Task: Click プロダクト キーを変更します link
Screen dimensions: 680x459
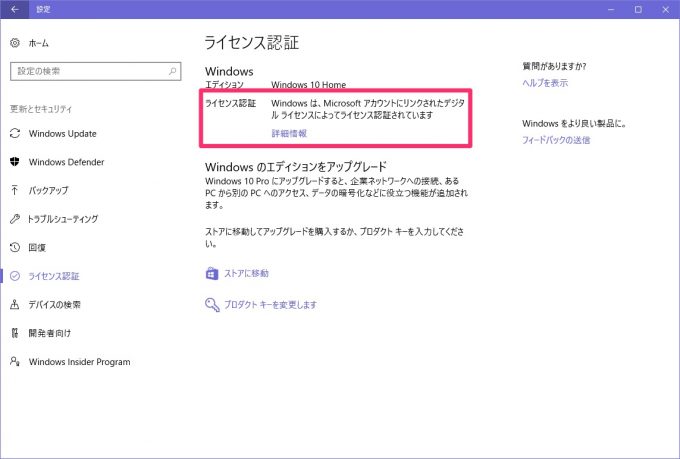Action: (270, 305)
